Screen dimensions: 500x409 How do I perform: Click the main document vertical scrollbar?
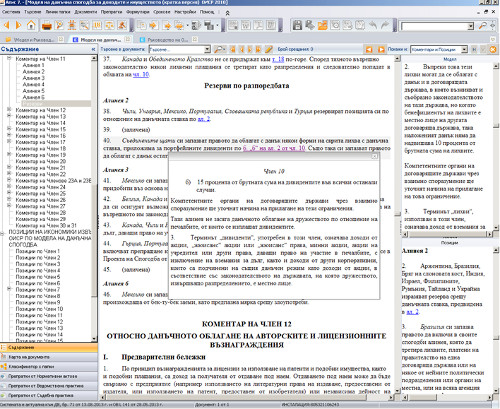[x=397, y=224]
